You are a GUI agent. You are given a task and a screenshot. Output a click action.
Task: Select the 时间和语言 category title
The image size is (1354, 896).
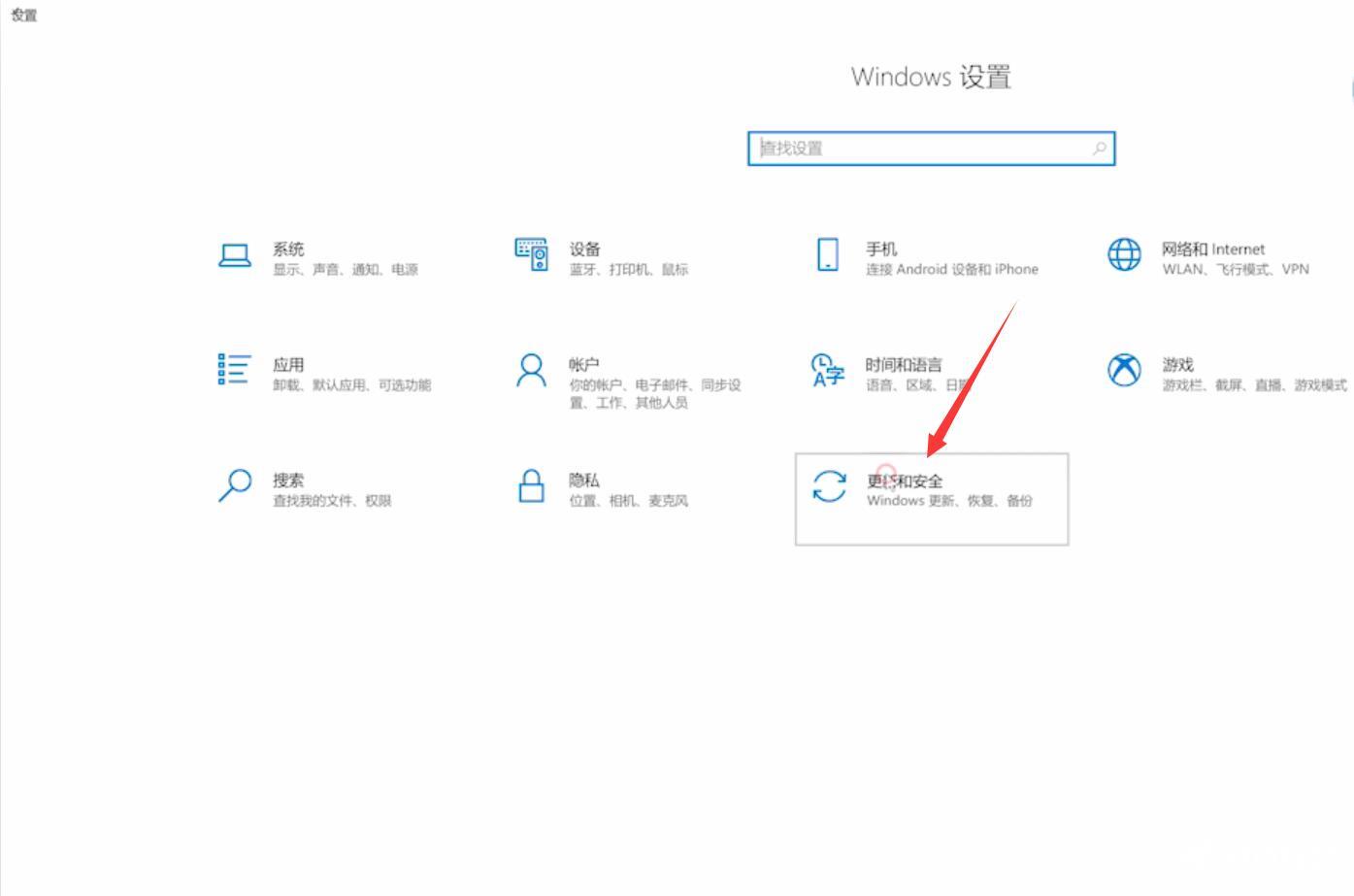point(904,364)
